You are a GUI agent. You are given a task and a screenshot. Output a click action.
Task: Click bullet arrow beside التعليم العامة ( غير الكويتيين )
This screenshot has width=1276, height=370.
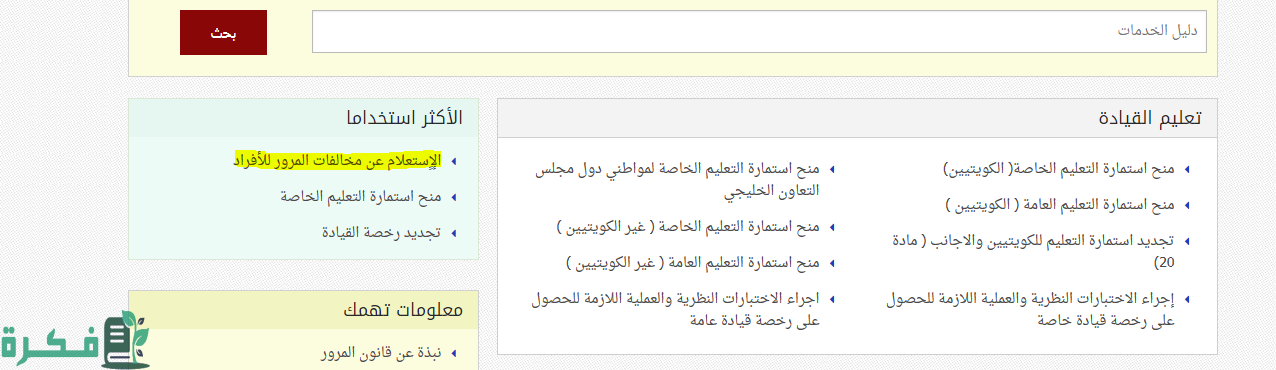point(831,264)
